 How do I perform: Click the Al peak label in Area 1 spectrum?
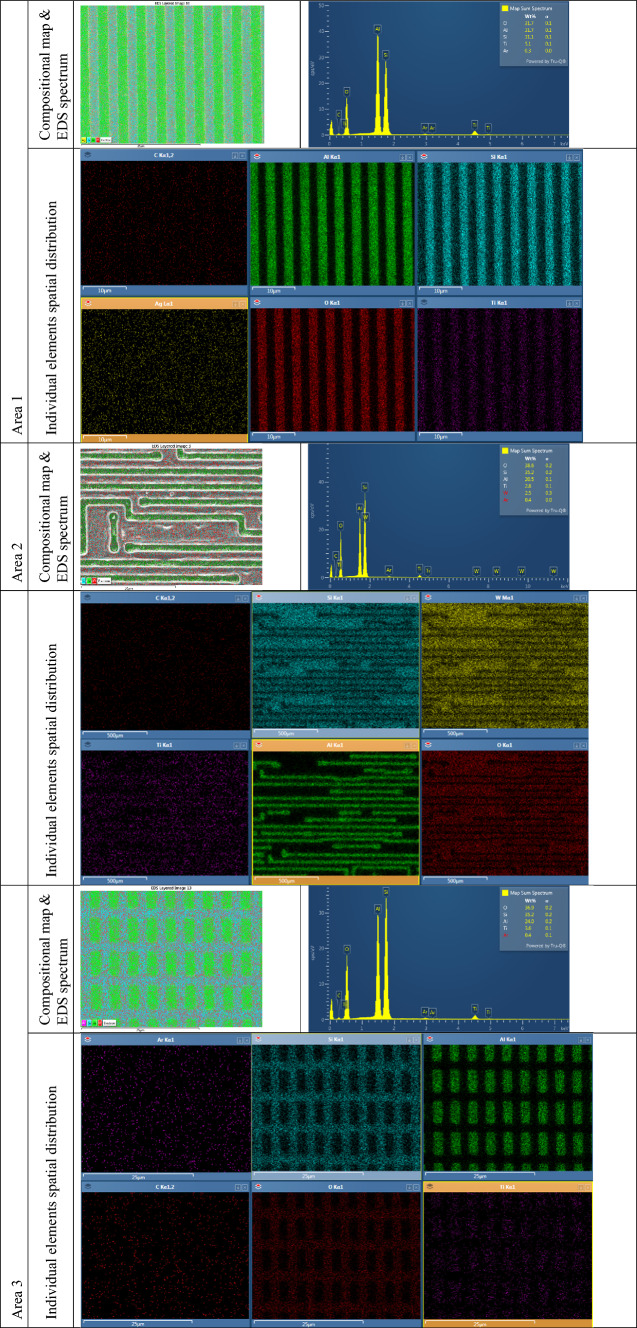click(x=378, y=29)
